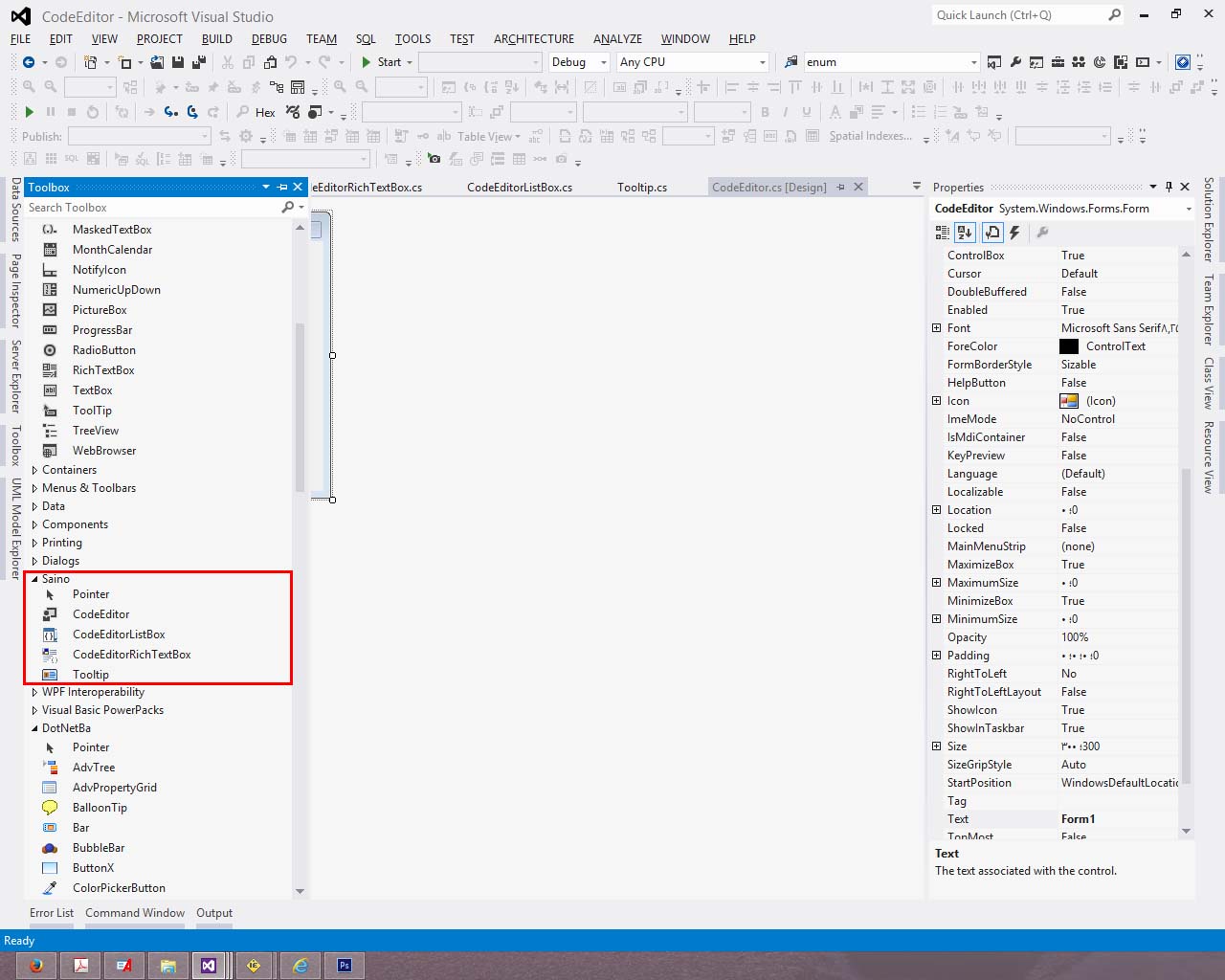Open the ANALYZE menu
Image resolution: width=1225 pixels, height=980 pixels.
[x=617, y=39]
